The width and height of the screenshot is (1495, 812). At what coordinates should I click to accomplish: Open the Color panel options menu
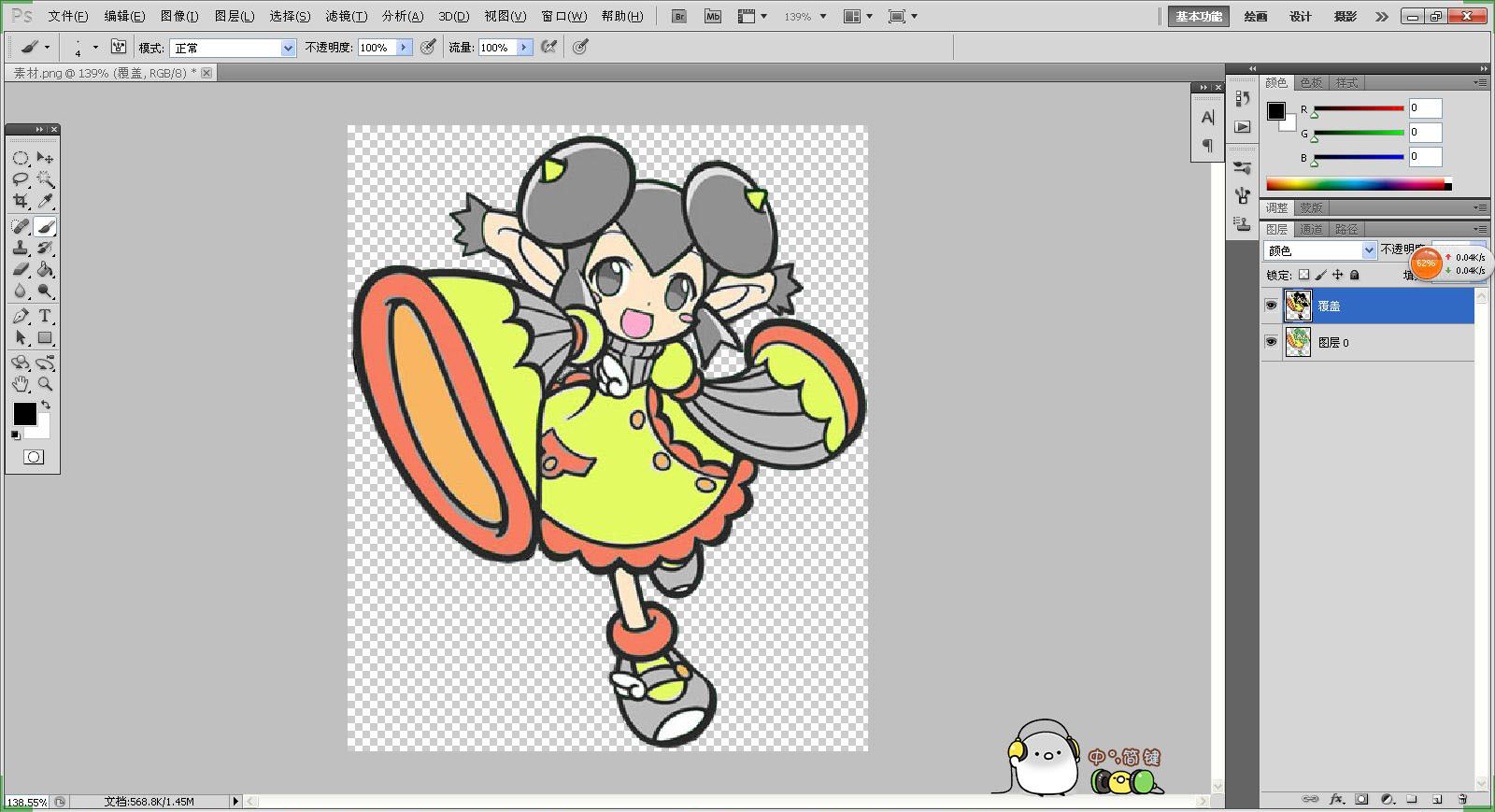tap(1480, 82)
